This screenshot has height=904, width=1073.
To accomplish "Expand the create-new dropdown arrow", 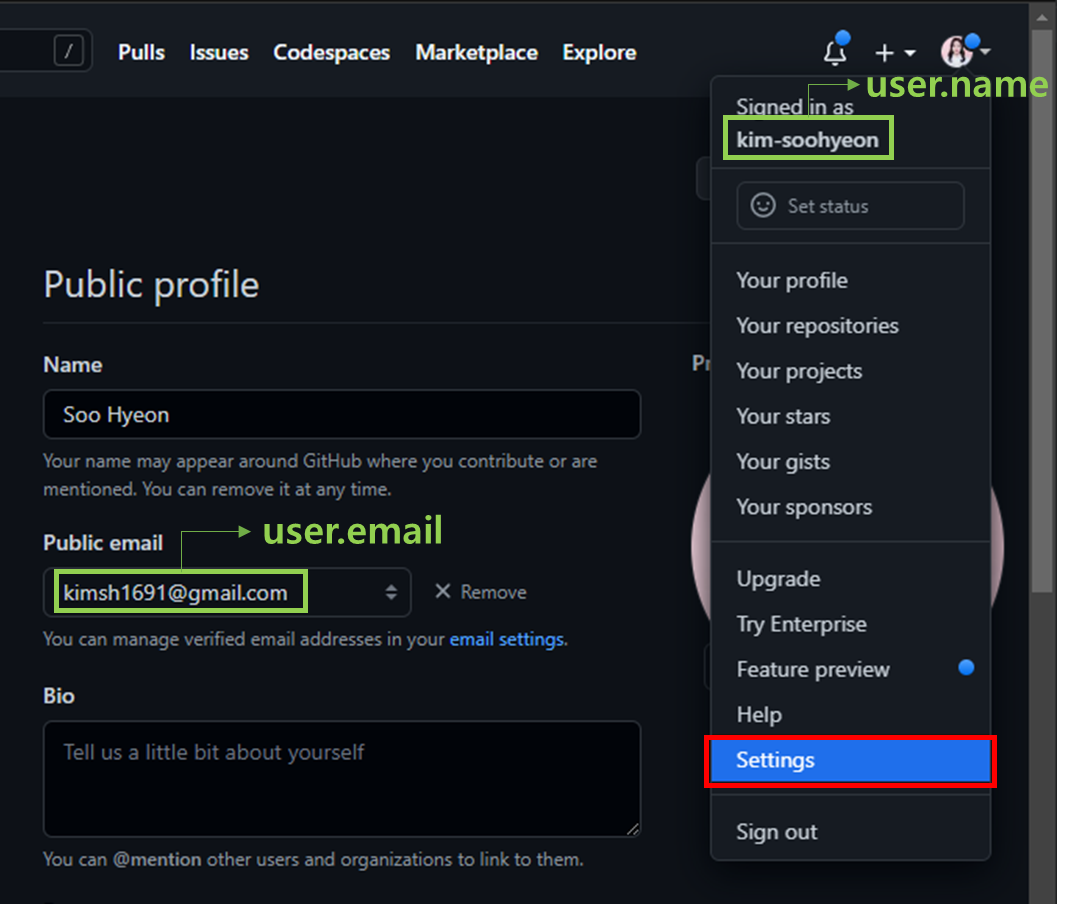I will [x=910, y=53].
